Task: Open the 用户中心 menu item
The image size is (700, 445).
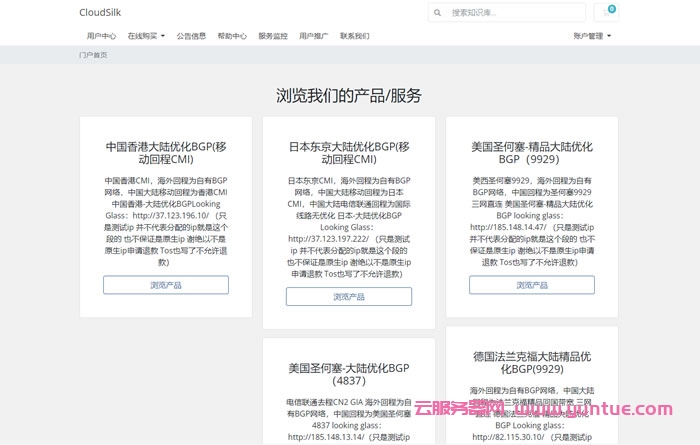Action: [101, 36]
